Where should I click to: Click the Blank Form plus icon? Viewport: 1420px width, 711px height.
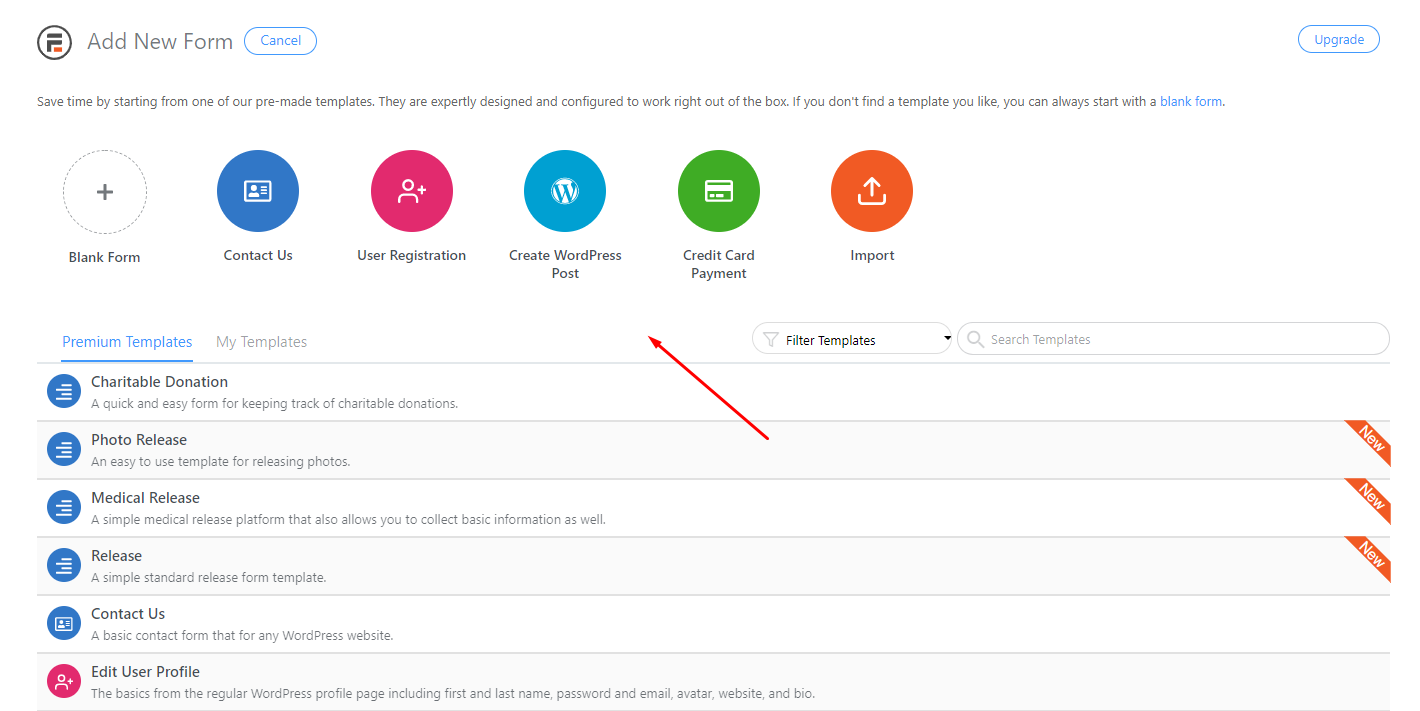(105, 192)
